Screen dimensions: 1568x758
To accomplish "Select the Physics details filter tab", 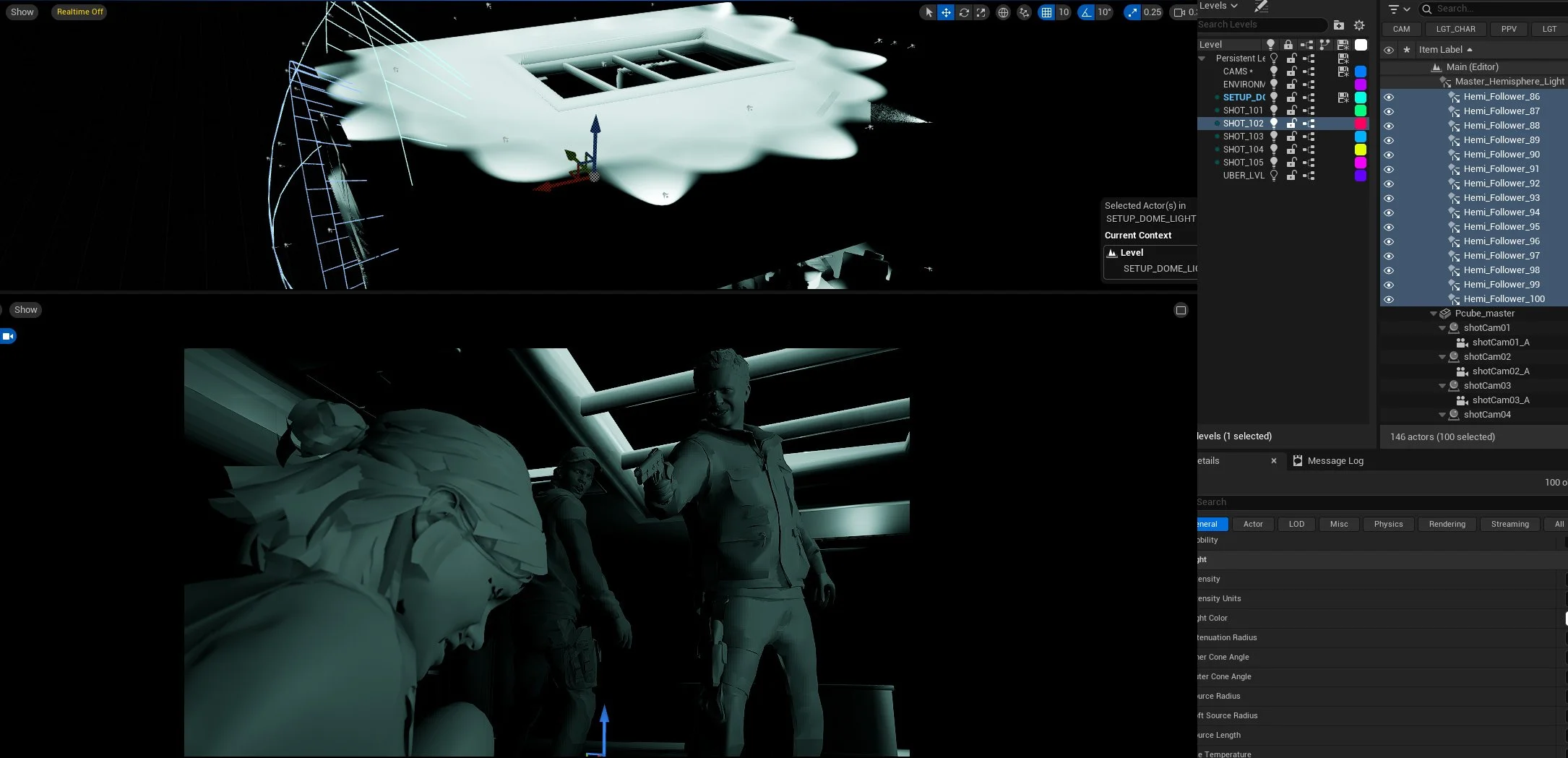I will pyautogui.click(x=1388, y=525).
